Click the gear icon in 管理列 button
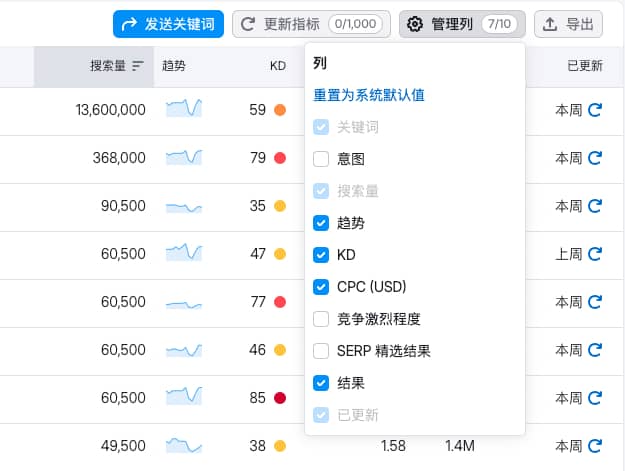The width and height of the screenshot is (625, 471). (415, 24)
